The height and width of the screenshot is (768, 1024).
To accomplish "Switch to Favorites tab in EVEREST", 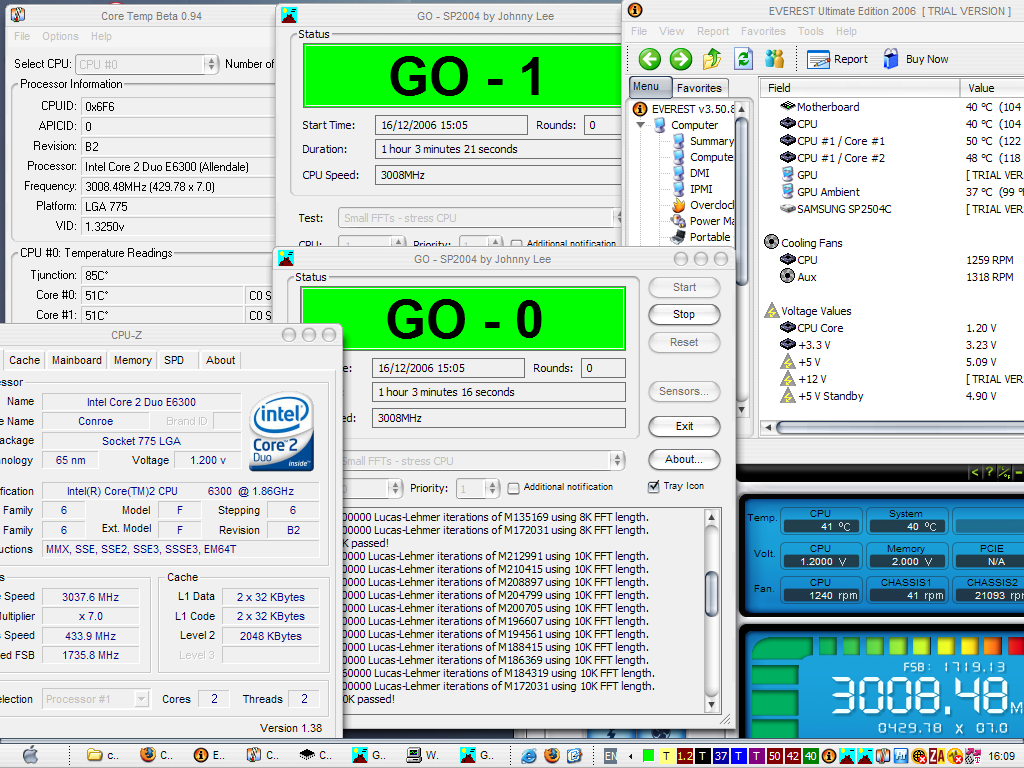I will pos(699,88).
